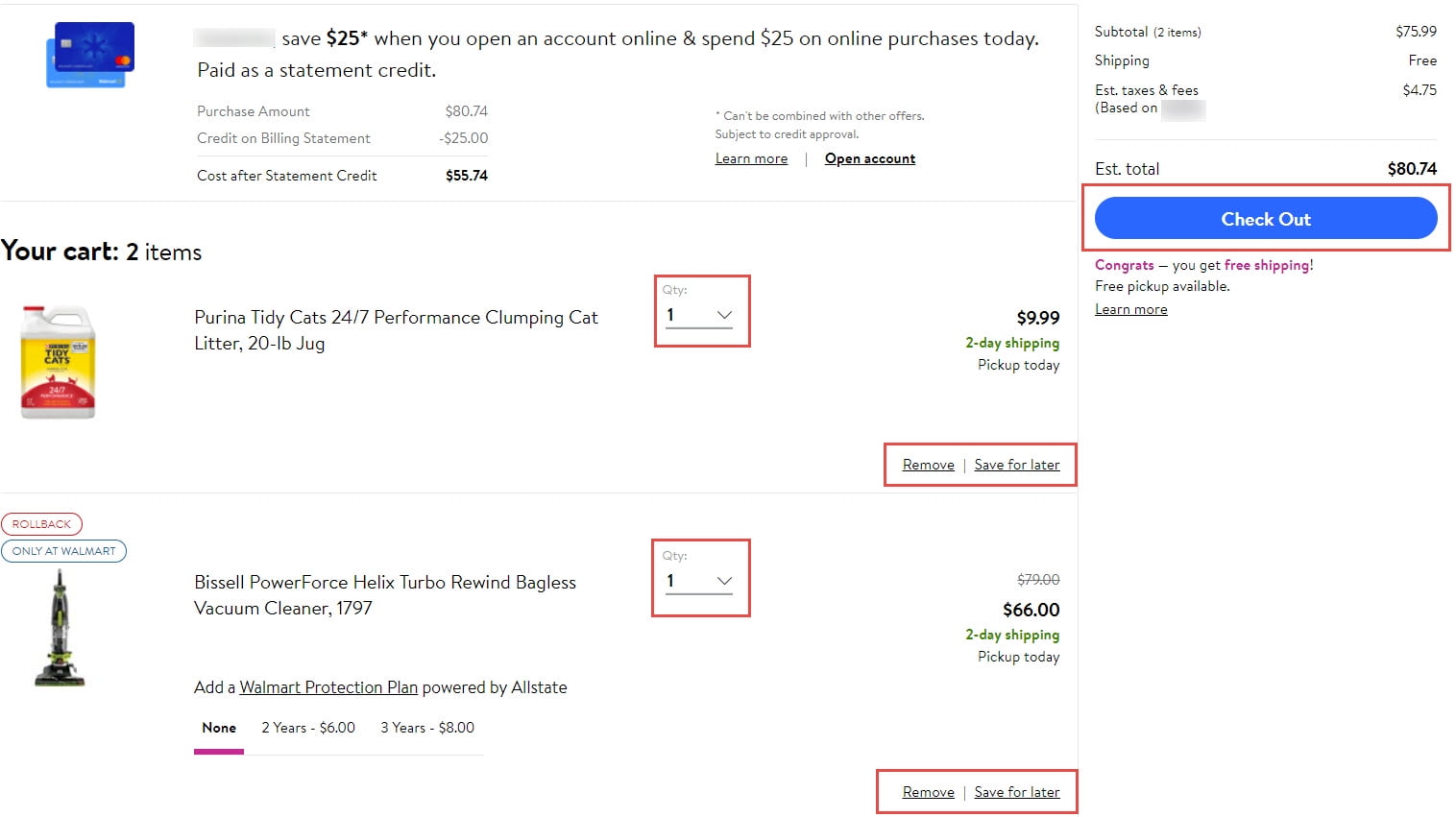
Task: Click the Congrats free shipping message
Action: 1204,265
